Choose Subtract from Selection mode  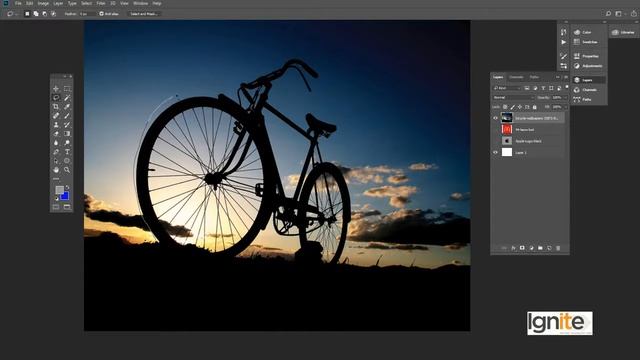pos(44,13)
